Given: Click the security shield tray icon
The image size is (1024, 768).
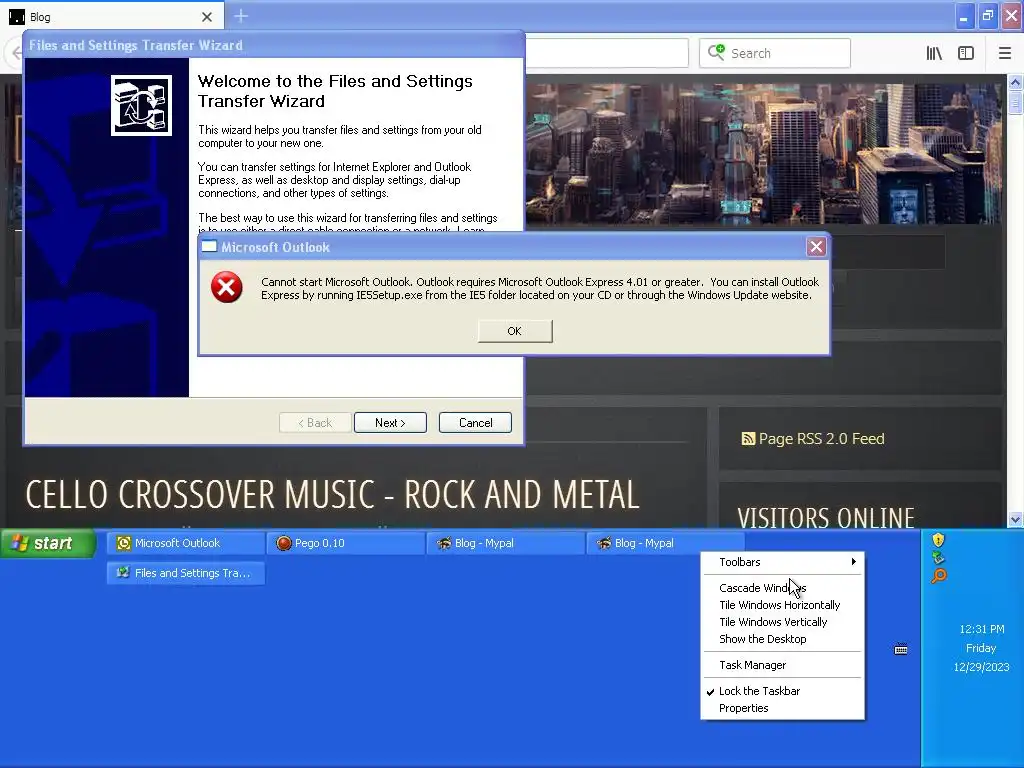Looking at the screenshot, I should [938, 539].
